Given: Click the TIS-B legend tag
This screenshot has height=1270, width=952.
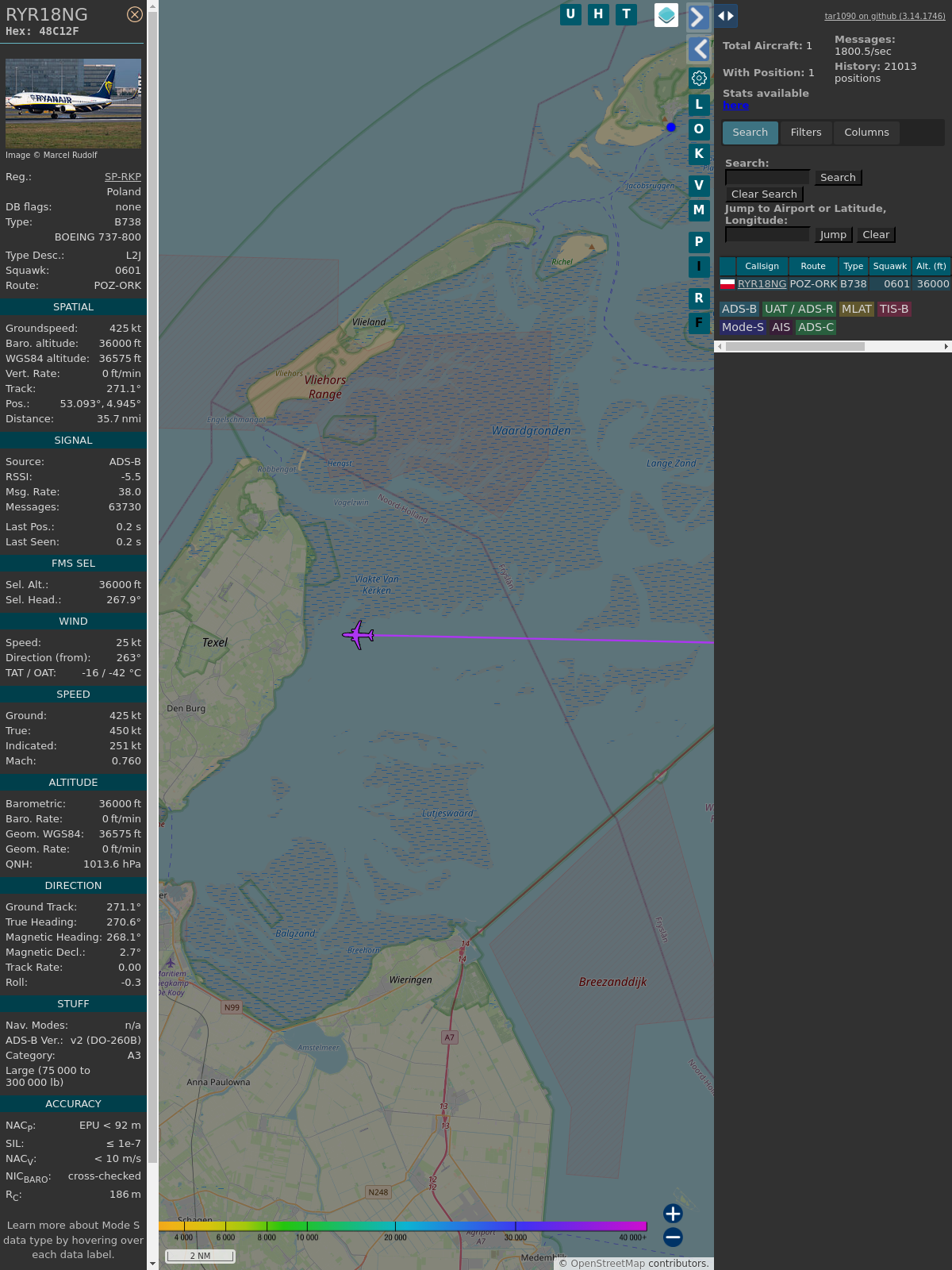Looking at the screenshot, I should click(x=894, y=310).
